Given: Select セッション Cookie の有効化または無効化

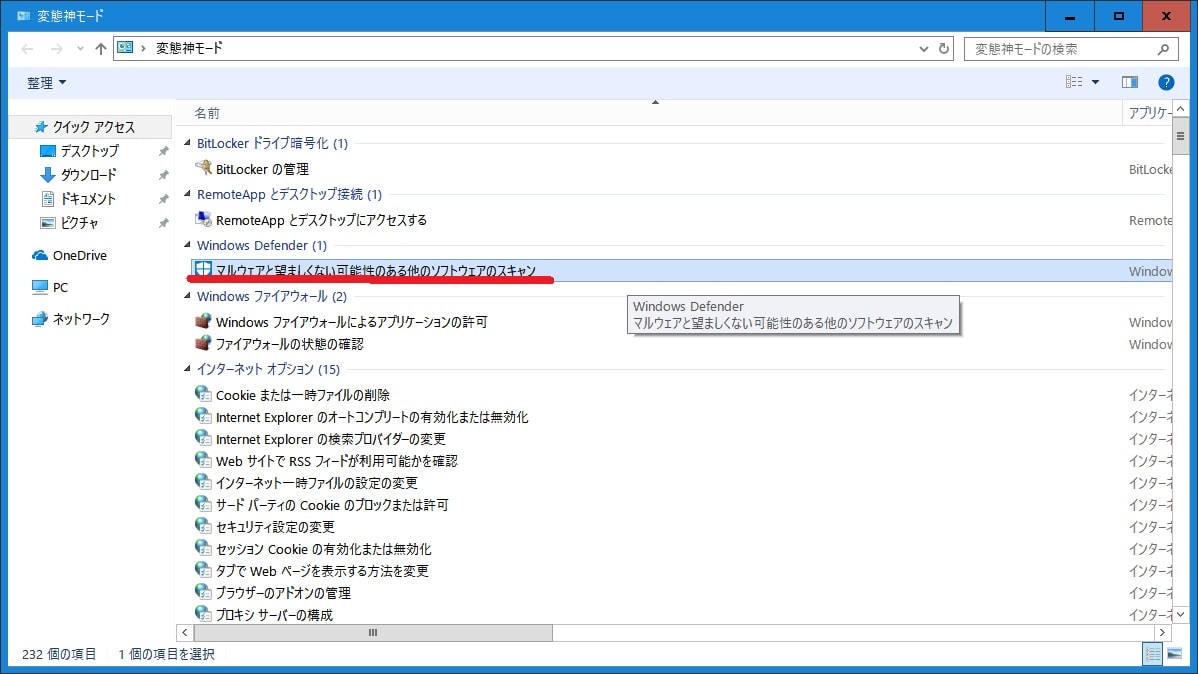Looking at the screenshot, I should click(323, 549).
